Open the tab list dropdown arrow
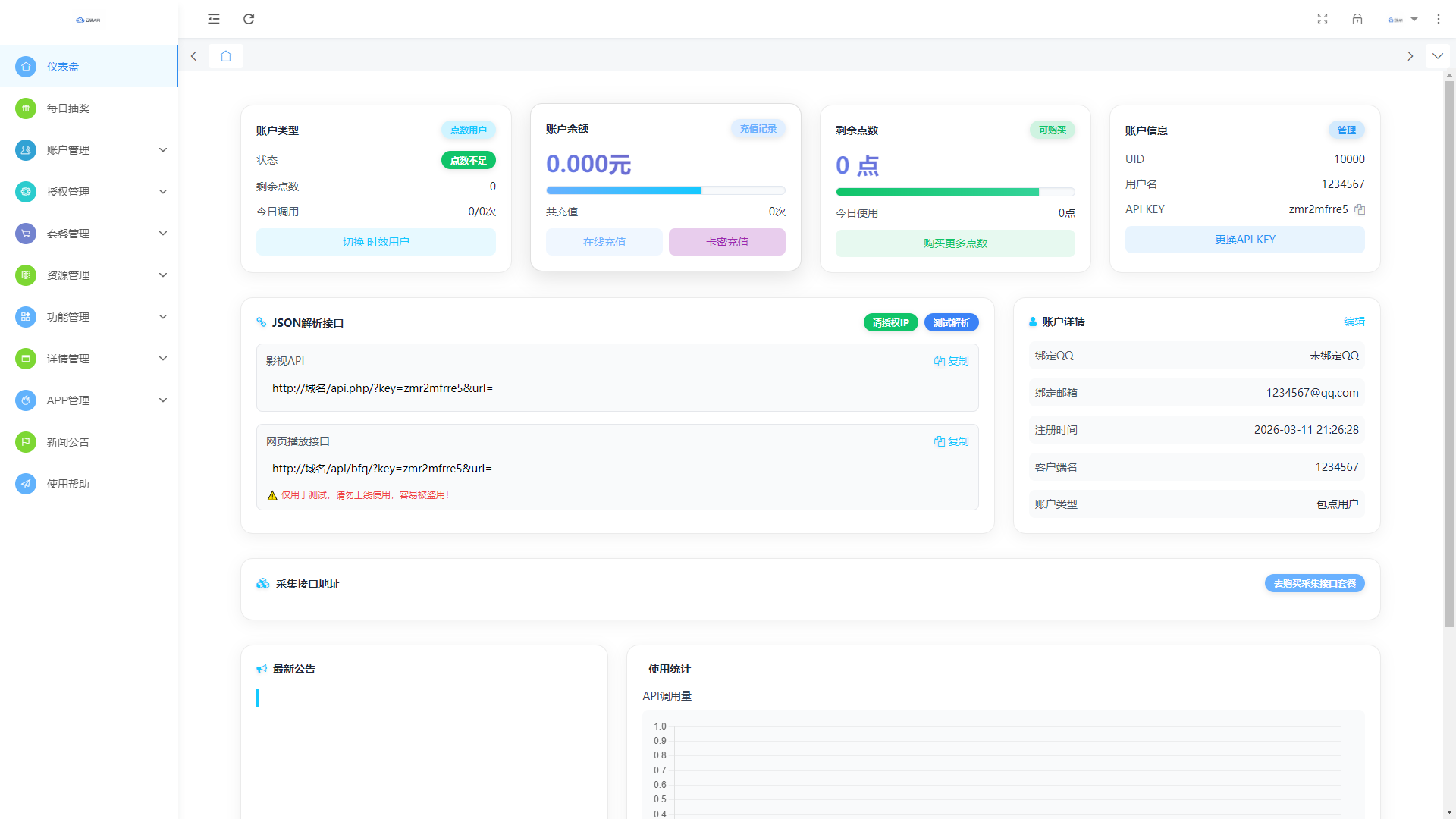 pyautogui.click(x=1437, y=56)
